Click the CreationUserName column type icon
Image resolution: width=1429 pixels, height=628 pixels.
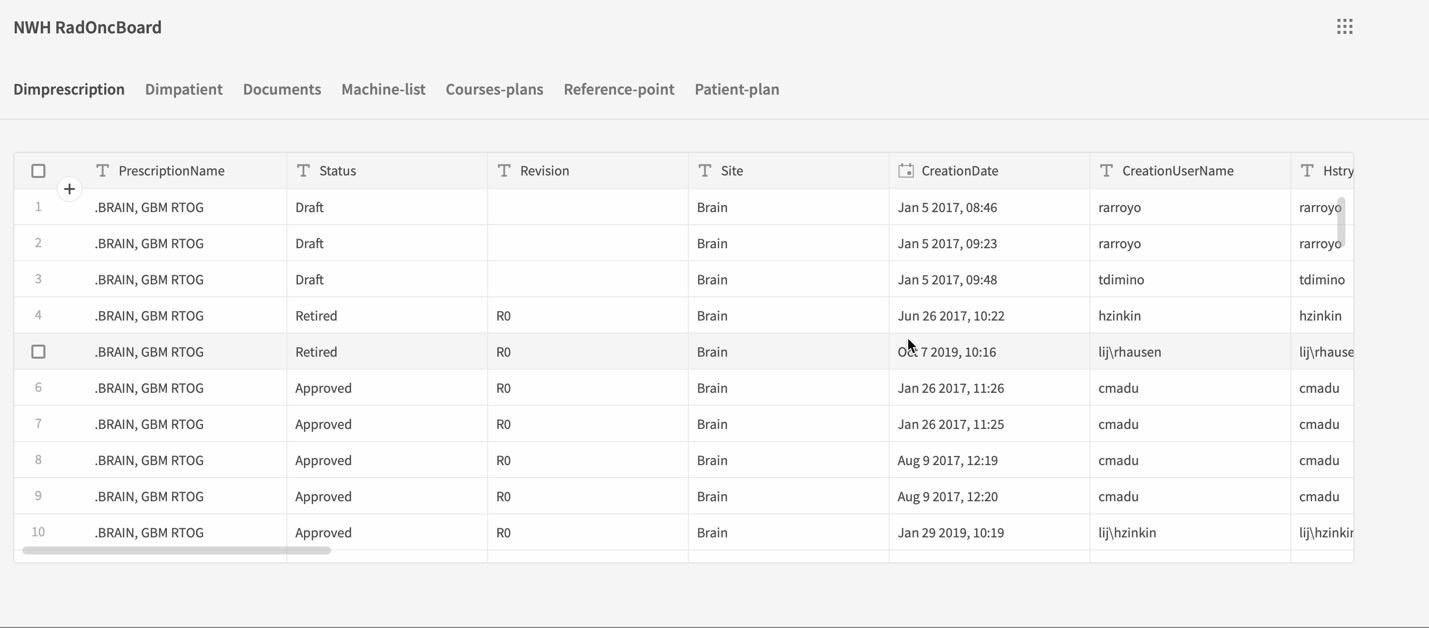1106,171
